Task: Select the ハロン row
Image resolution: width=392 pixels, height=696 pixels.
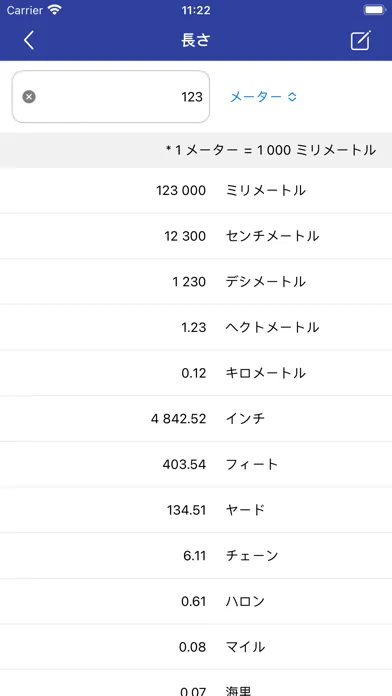Action: pyautogui.click(x=196, y=601)
